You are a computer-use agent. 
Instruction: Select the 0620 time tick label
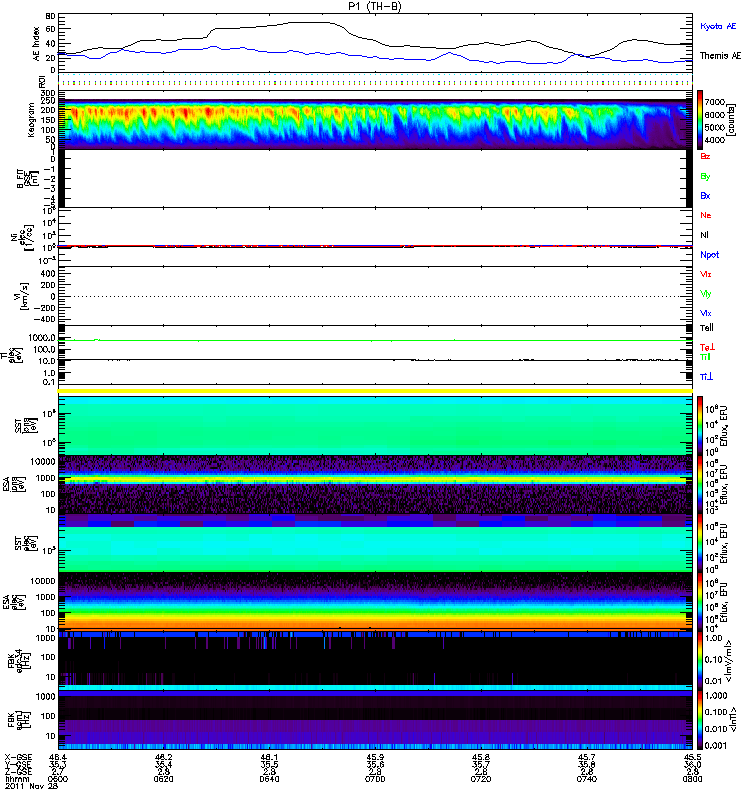pos(163,779)
